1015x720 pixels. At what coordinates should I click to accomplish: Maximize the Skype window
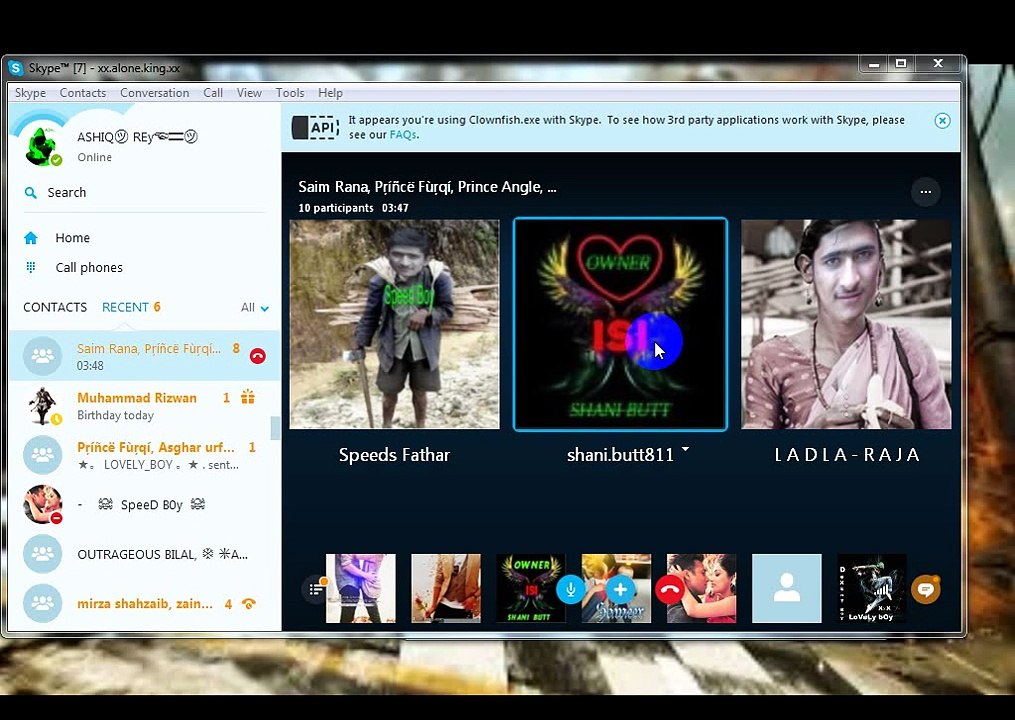coord(901,63)
